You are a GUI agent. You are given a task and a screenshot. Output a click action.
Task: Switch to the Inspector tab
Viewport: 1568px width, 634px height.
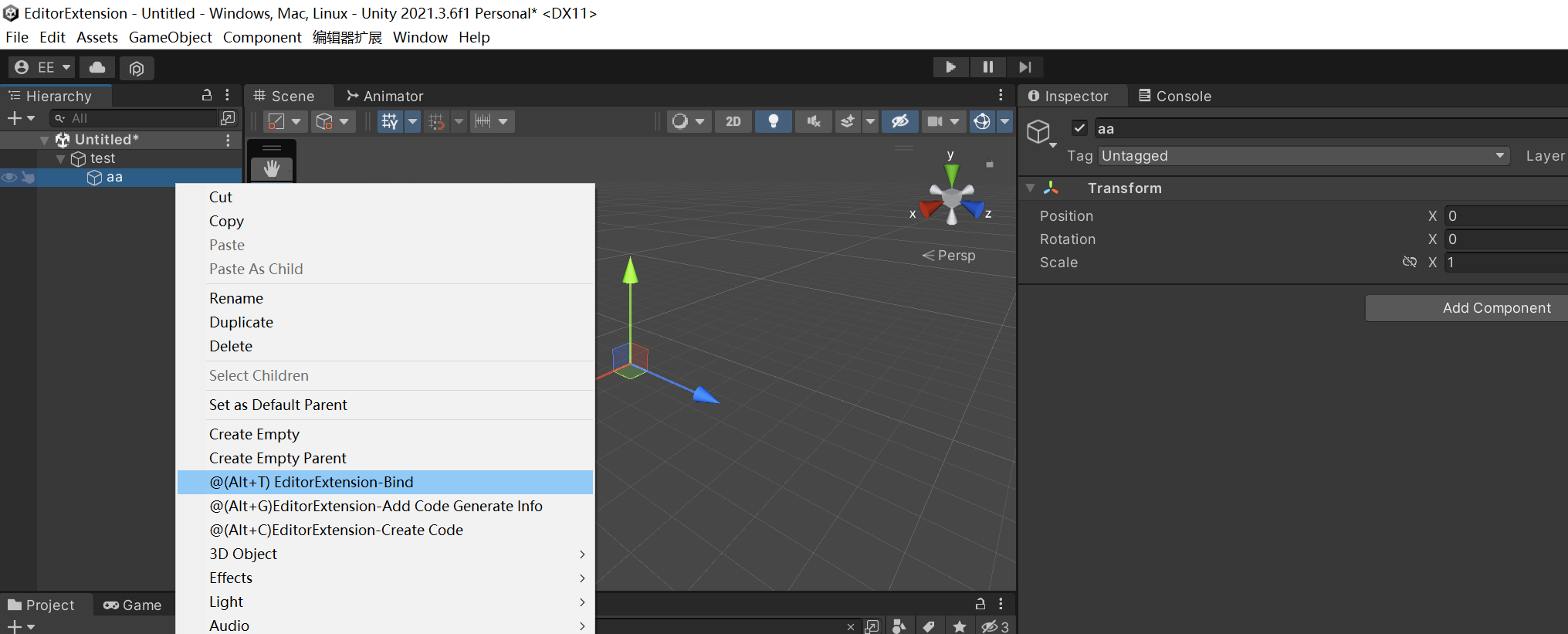(x=1068, y=96)
